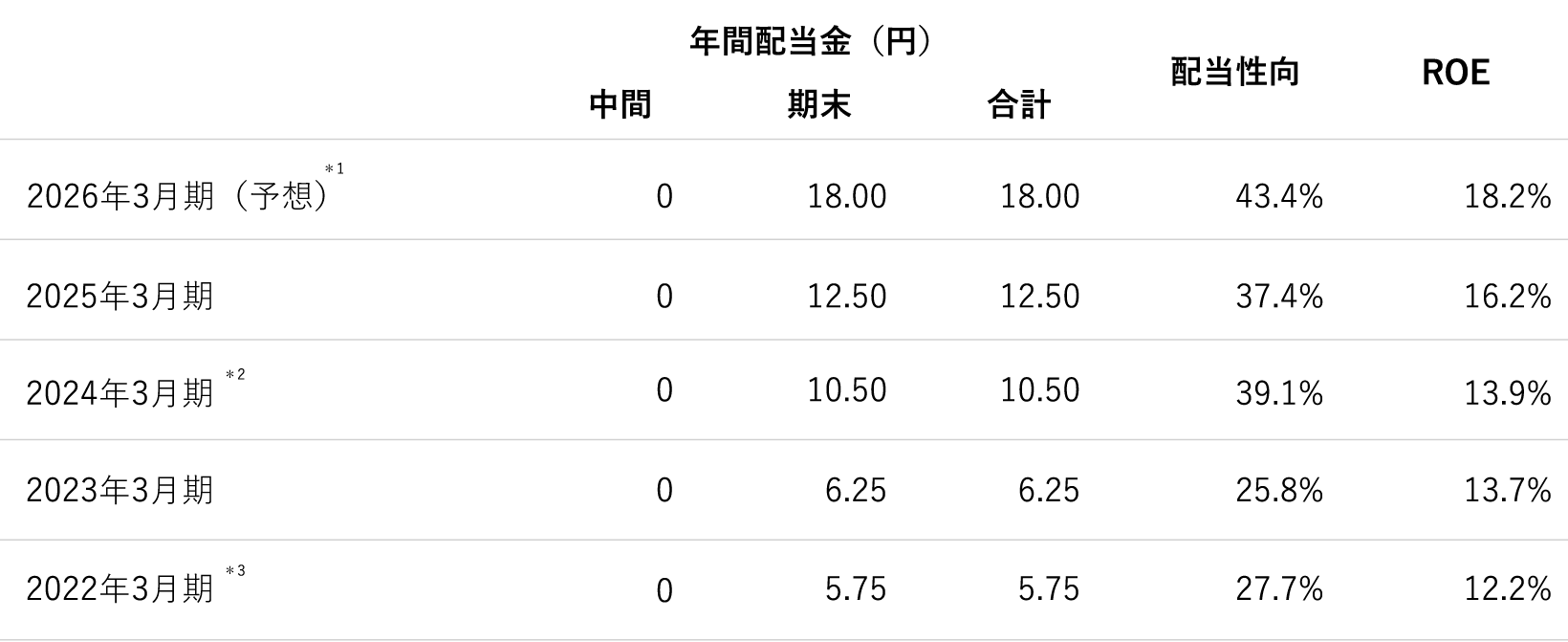Click the 18.2% ROE value
The width and height of the screenshot is (1568, 642).
pos(1507,197)
